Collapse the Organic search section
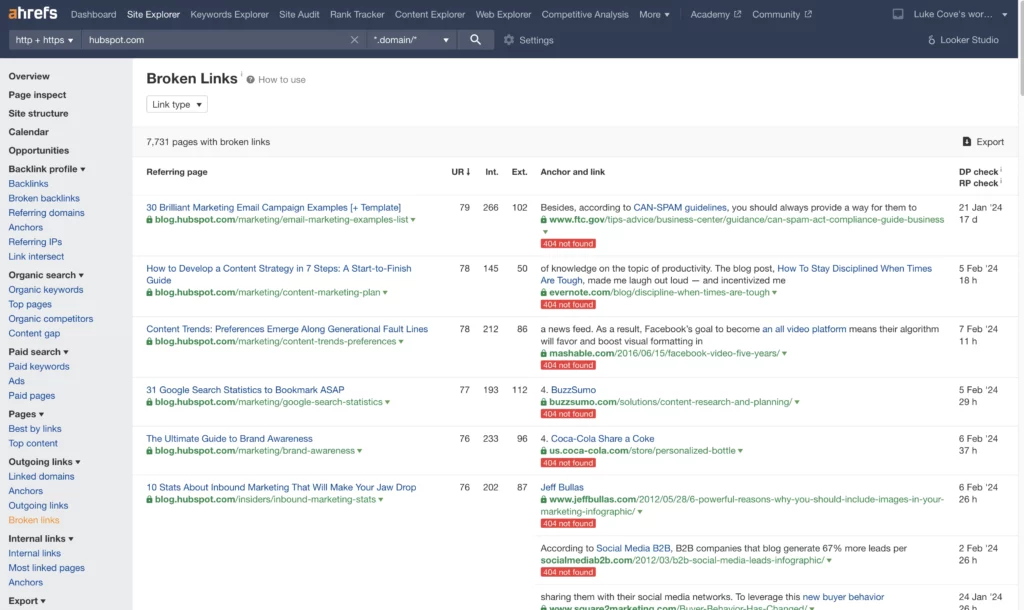This screenshot has width=1024, height=610. pyautogui.click(x=46, y=275)
